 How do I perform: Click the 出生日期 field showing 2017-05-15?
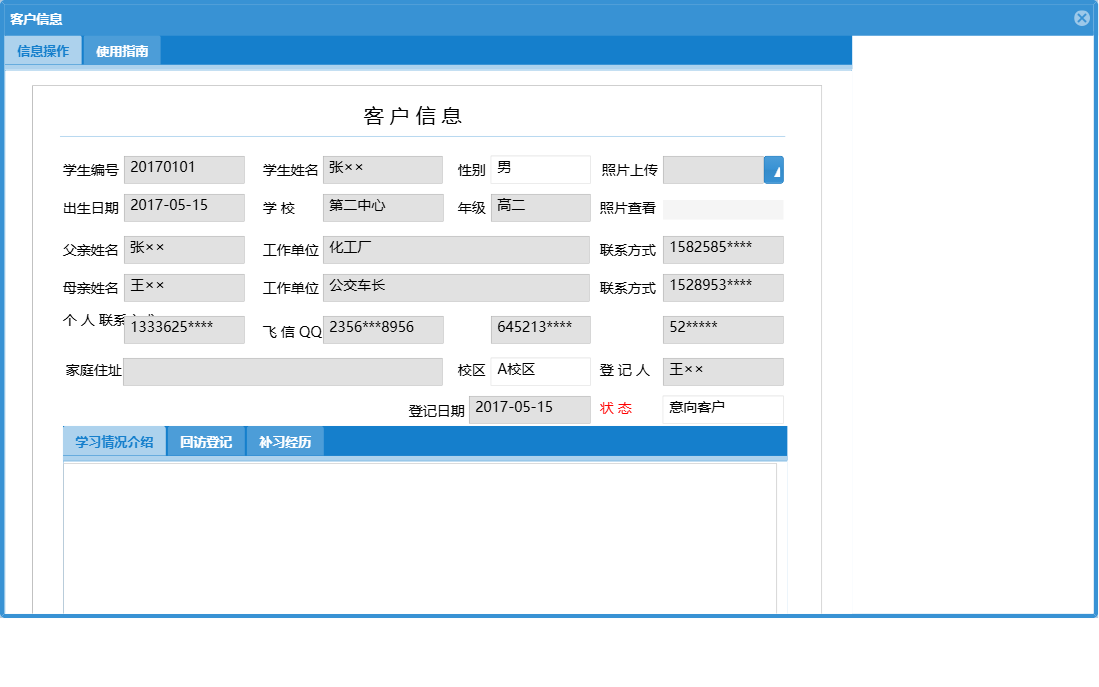coord(185,207)
